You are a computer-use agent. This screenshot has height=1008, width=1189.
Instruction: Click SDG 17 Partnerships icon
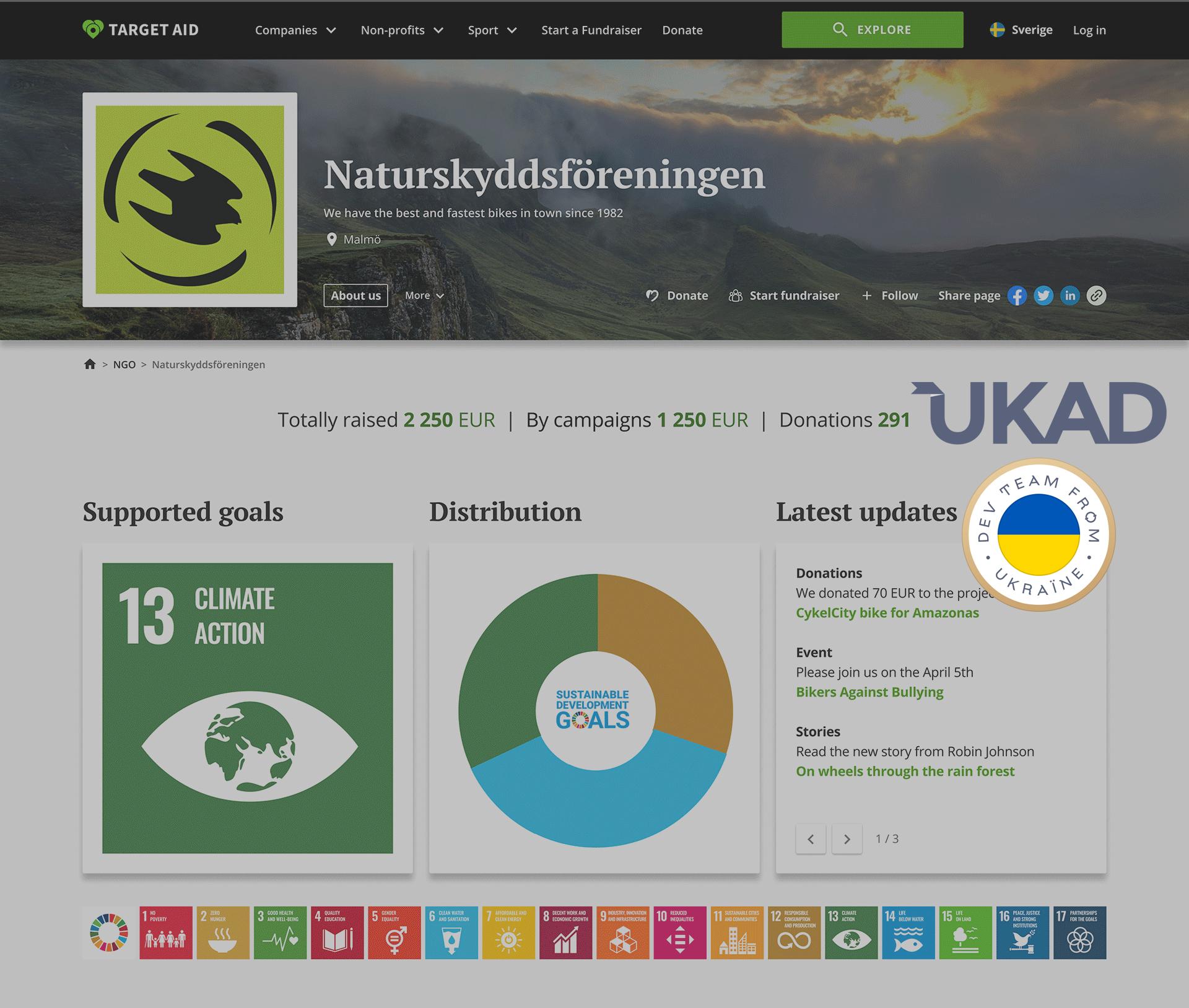point(1079,932)
